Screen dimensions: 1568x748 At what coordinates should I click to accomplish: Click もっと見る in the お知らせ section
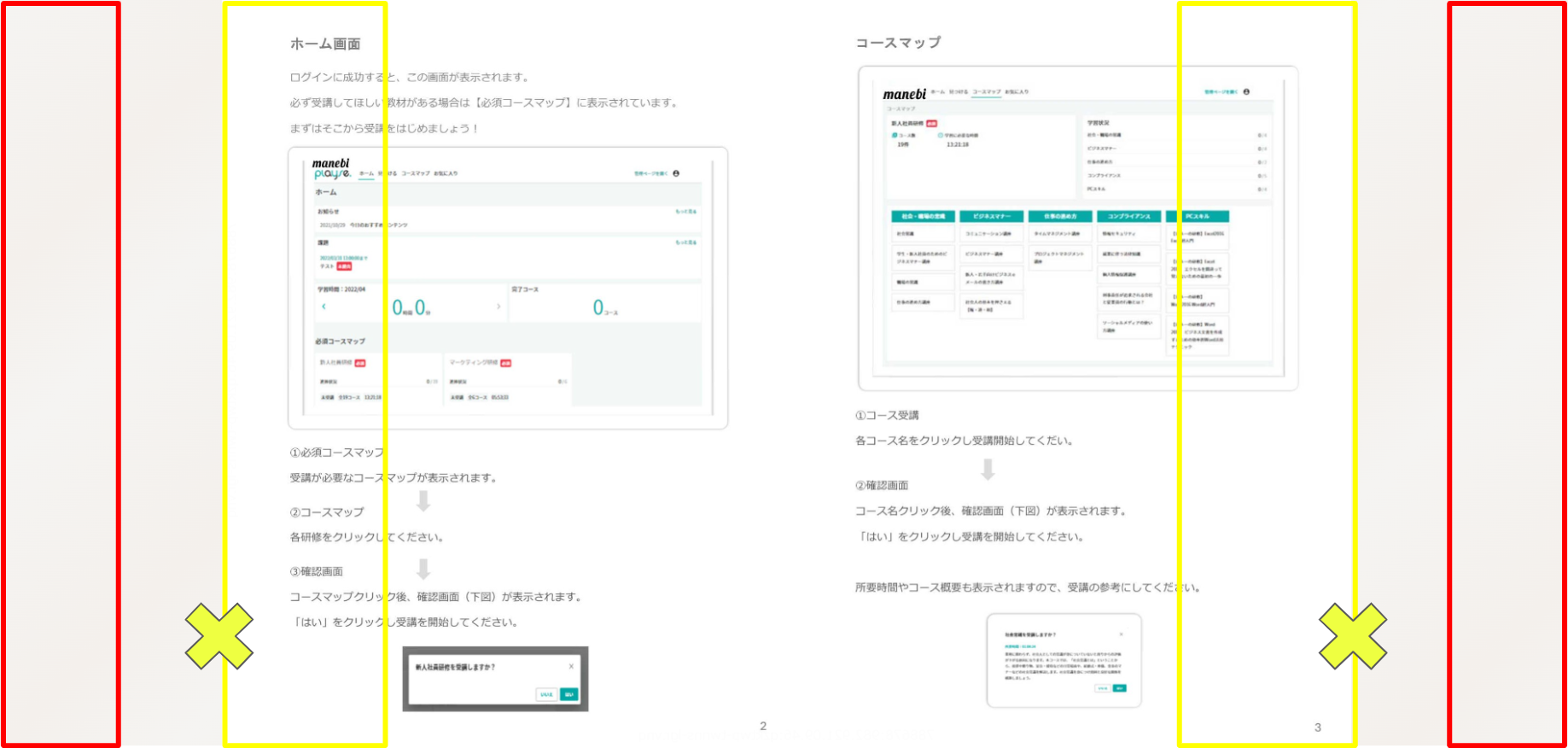(686, 211)
